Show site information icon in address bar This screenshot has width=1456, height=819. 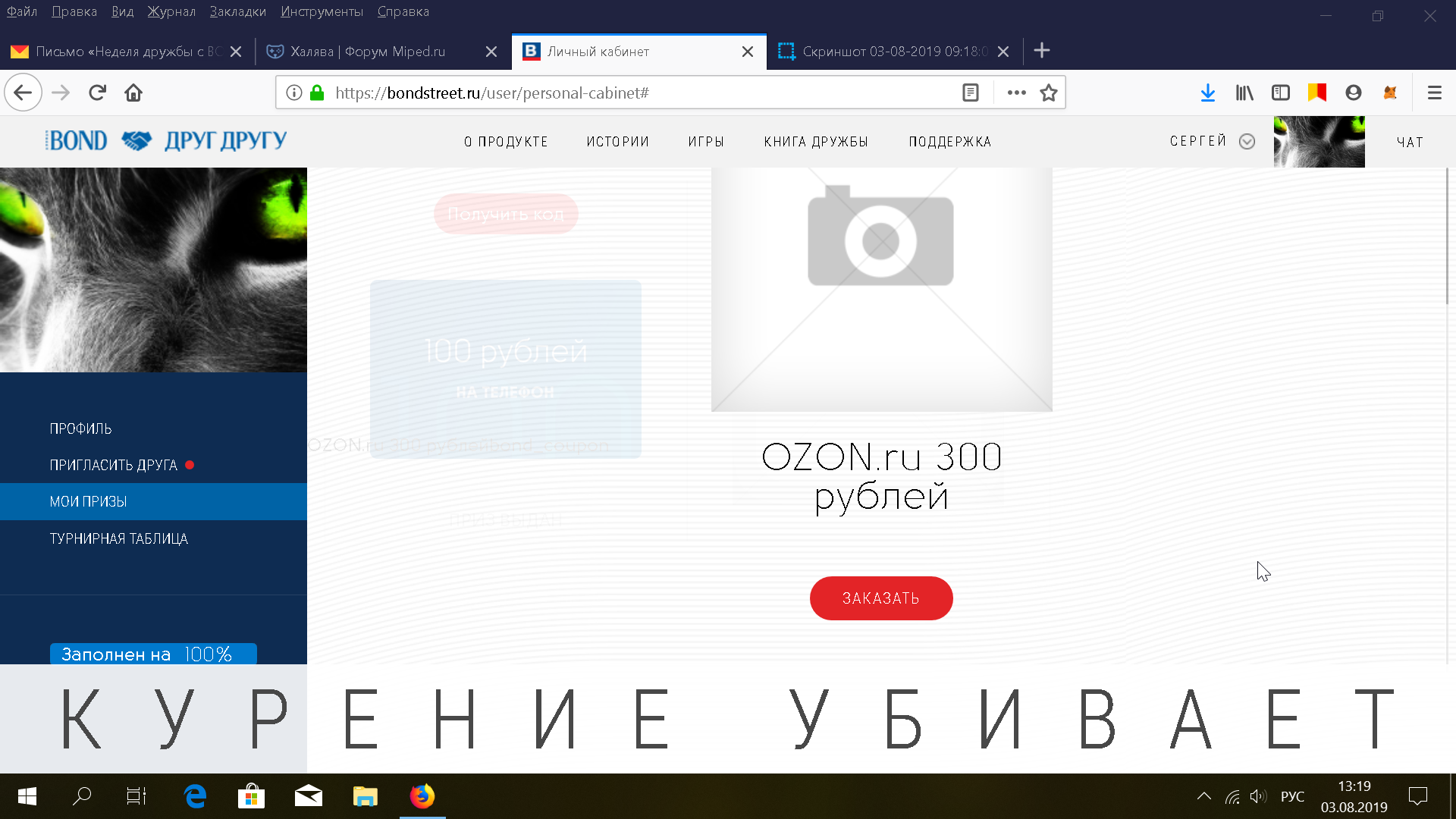click(x=294, y=93)
